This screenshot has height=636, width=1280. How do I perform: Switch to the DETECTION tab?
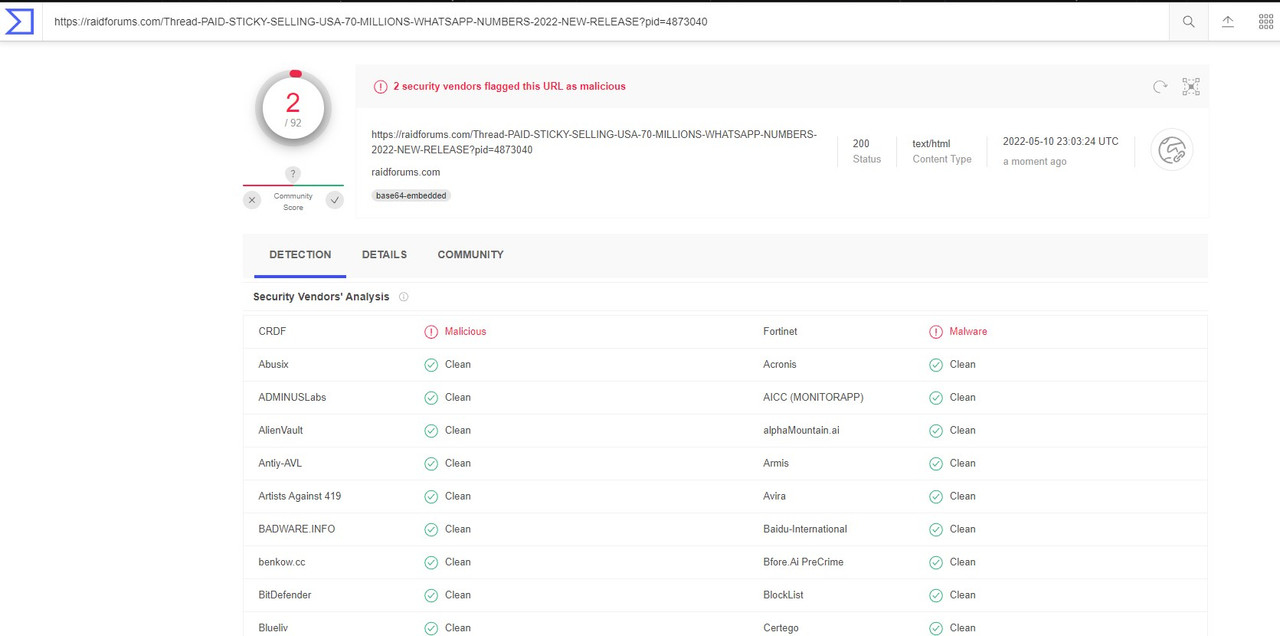click(x=300, y=255)
